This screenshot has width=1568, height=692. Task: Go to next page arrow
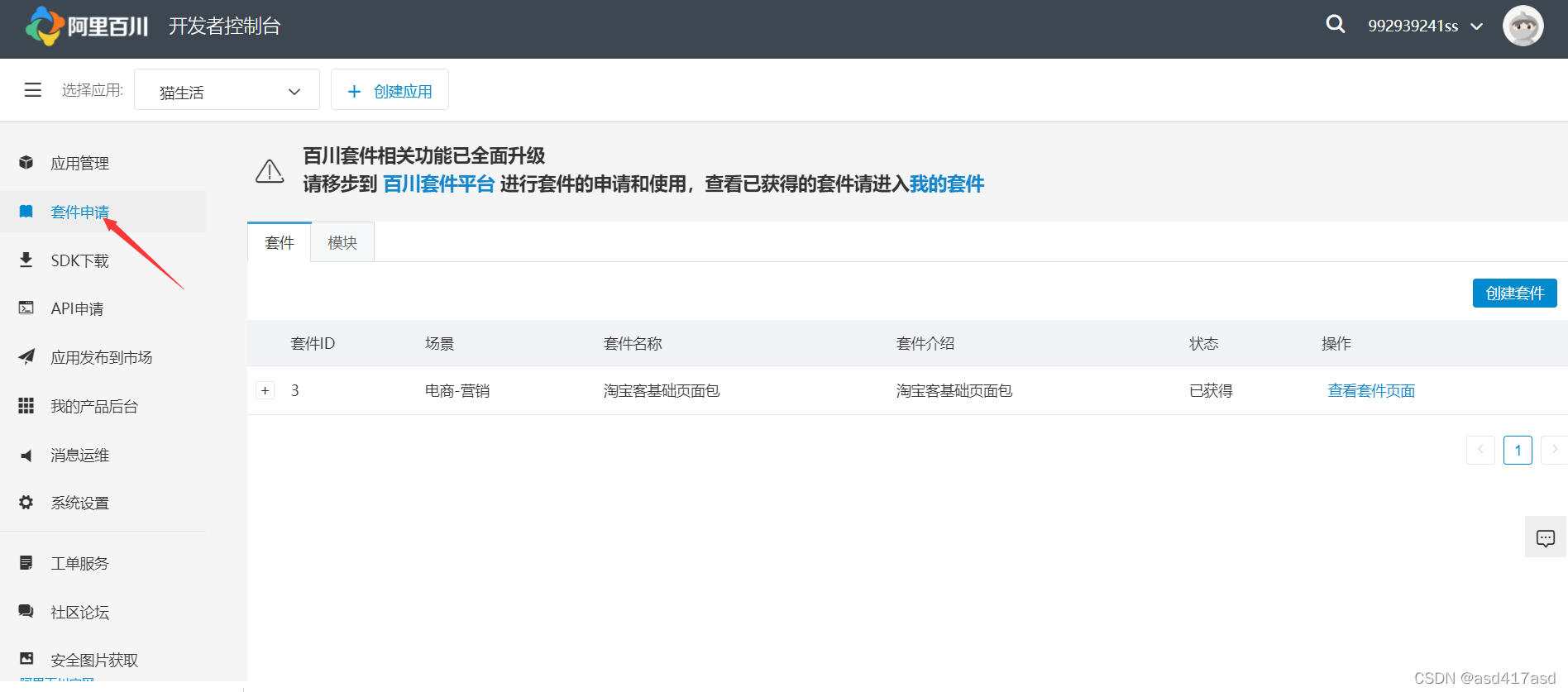pyautogui.click(x=1554, y=450)
